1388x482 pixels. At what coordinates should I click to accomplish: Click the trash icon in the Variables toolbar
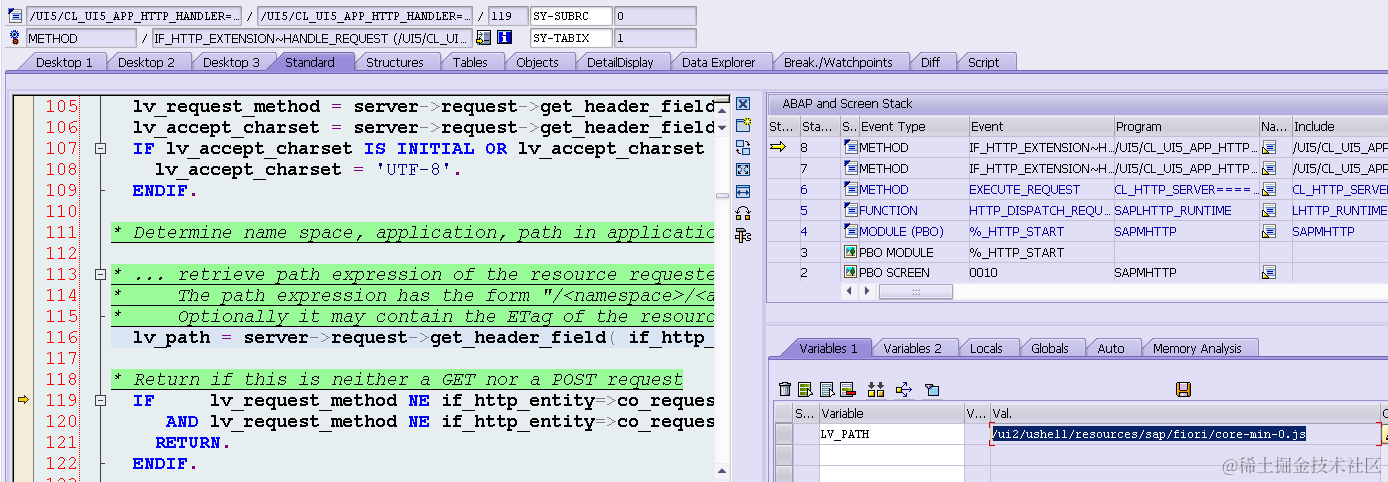pos(785,389)
